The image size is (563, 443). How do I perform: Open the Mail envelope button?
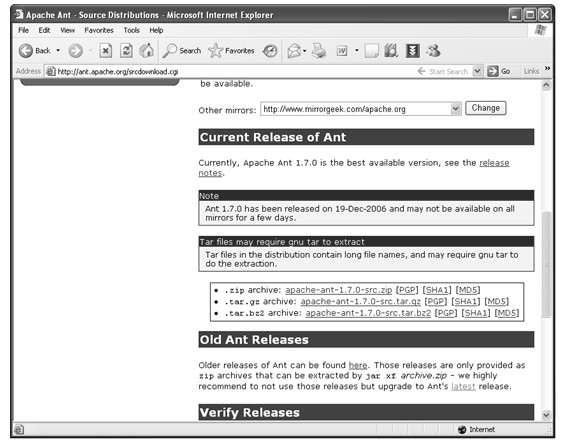coord(294,51)
